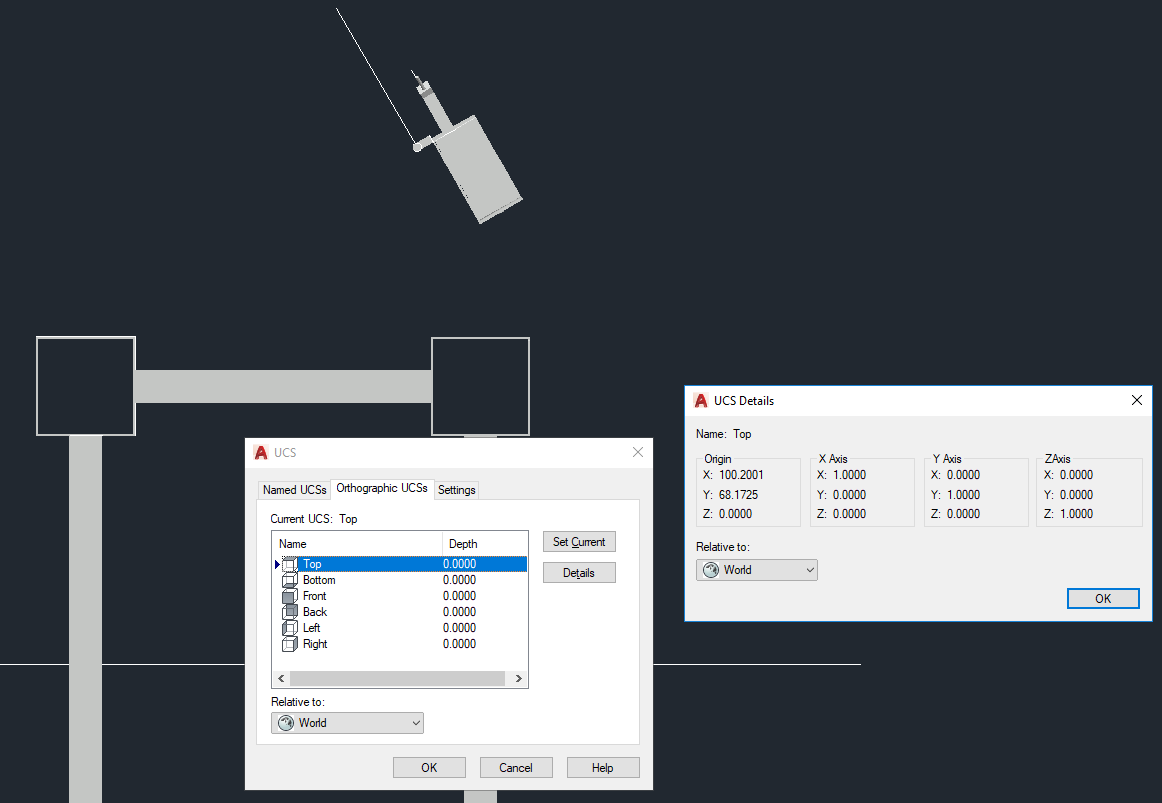Viewport: 1162px width, 803px height.
Task: Click the Top cube icon in the UCS list
Action: (x=290, y=564)
